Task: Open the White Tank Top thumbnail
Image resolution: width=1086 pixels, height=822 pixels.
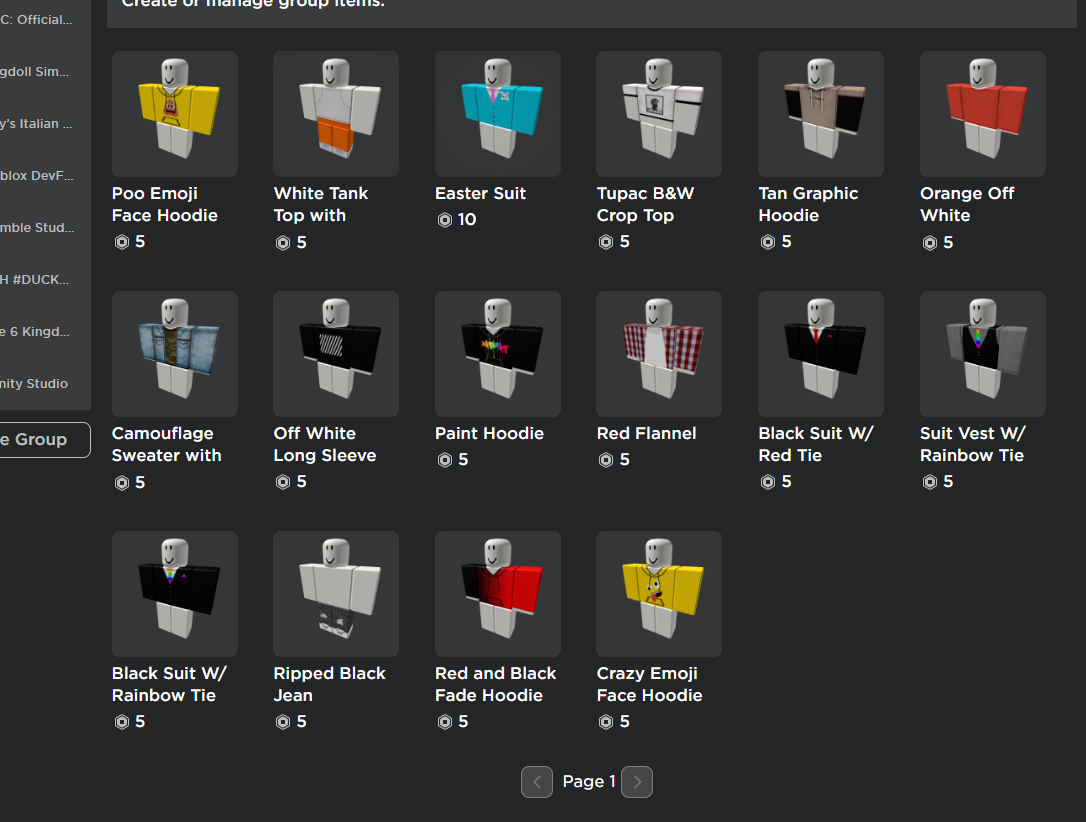Action: point(336,114)
